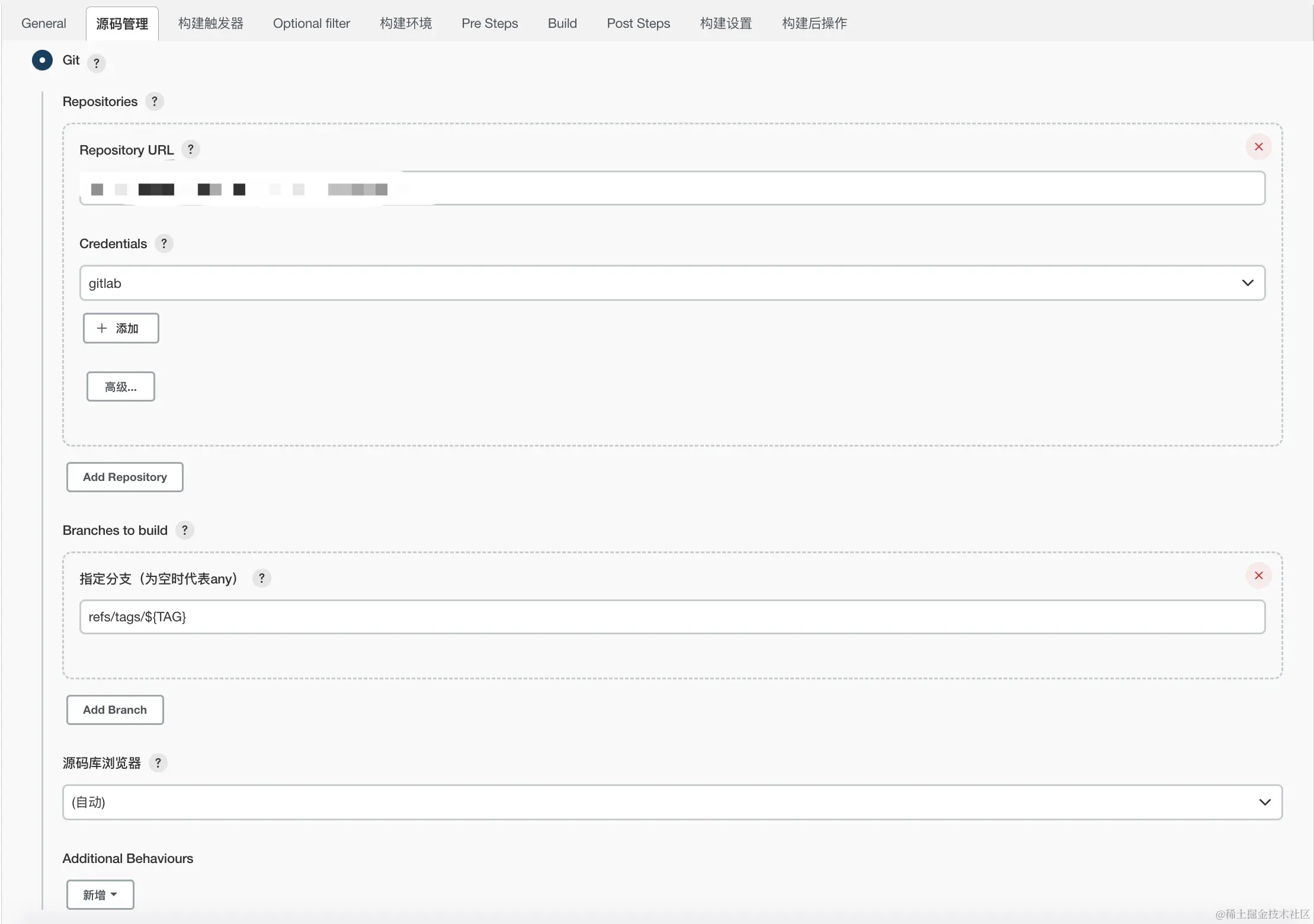Expand 高级... advanced repository options
Image resolution: width=1314 pixels, height=924 pixels.
pos(121,387)
